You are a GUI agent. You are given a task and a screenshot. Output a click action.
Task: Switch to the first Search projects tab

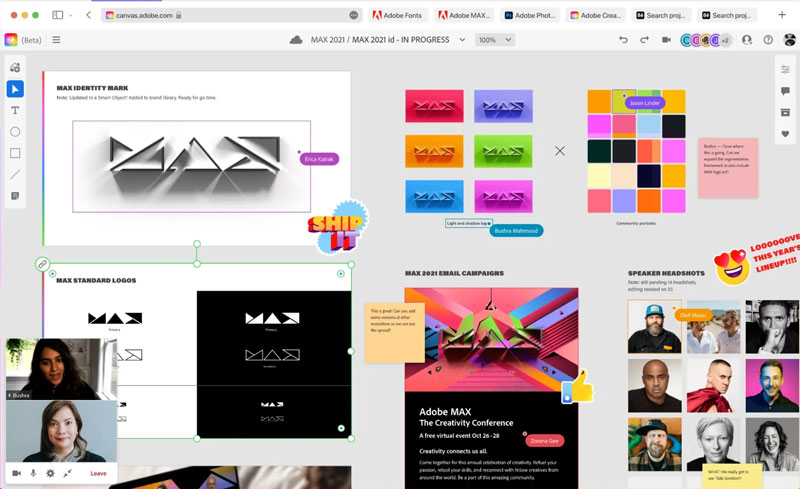point(661,15)
